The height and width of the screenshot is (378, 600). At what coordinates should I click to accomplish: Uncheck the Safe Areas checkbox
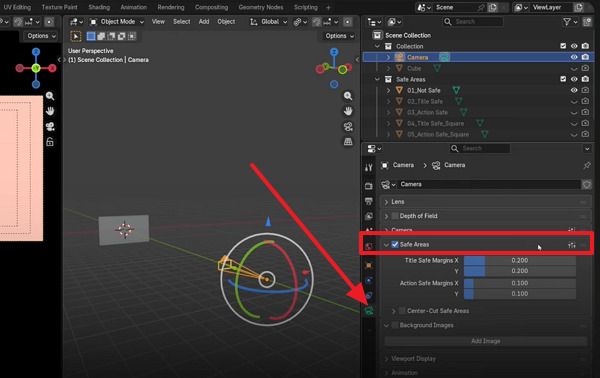click(x=395, y=244)
